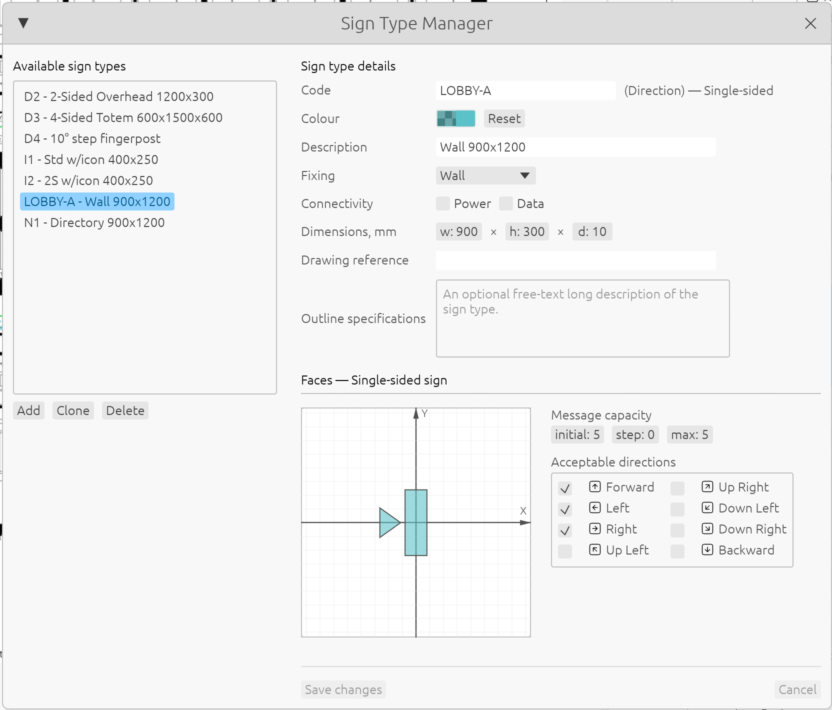The height and width of the screenshot is (710, 832).
Task: Choose D4 - 10° step fingerpost sign type
Action: (x=92, y=138)
